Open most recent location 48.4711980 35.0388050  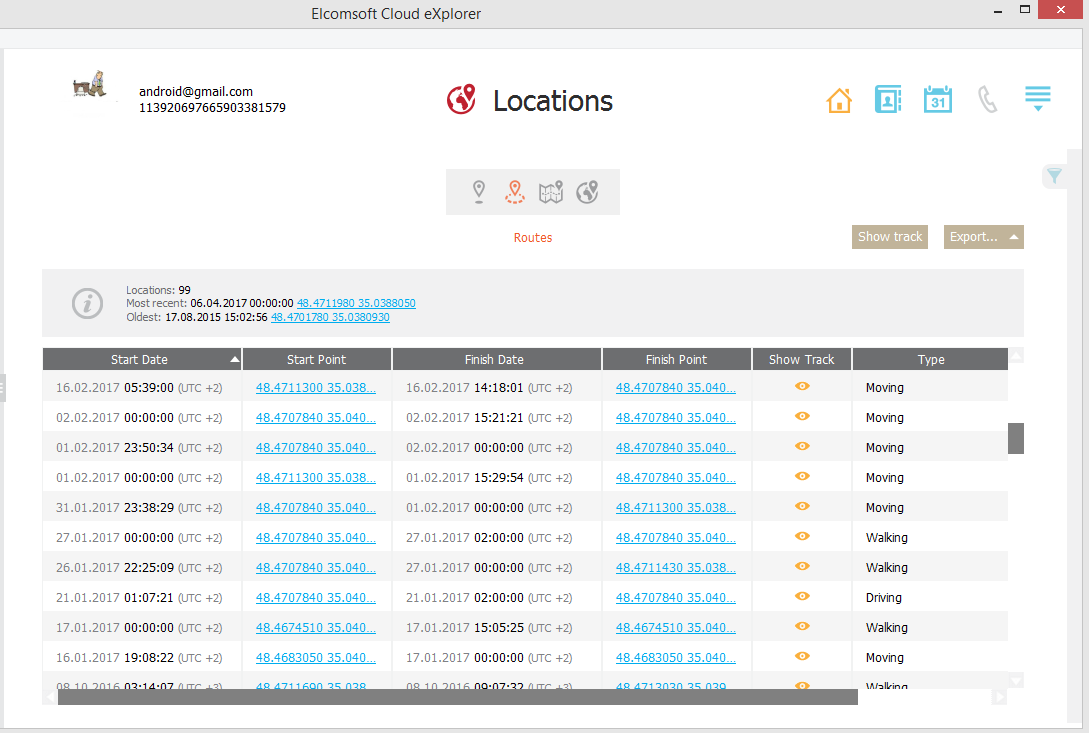point(356,304)
